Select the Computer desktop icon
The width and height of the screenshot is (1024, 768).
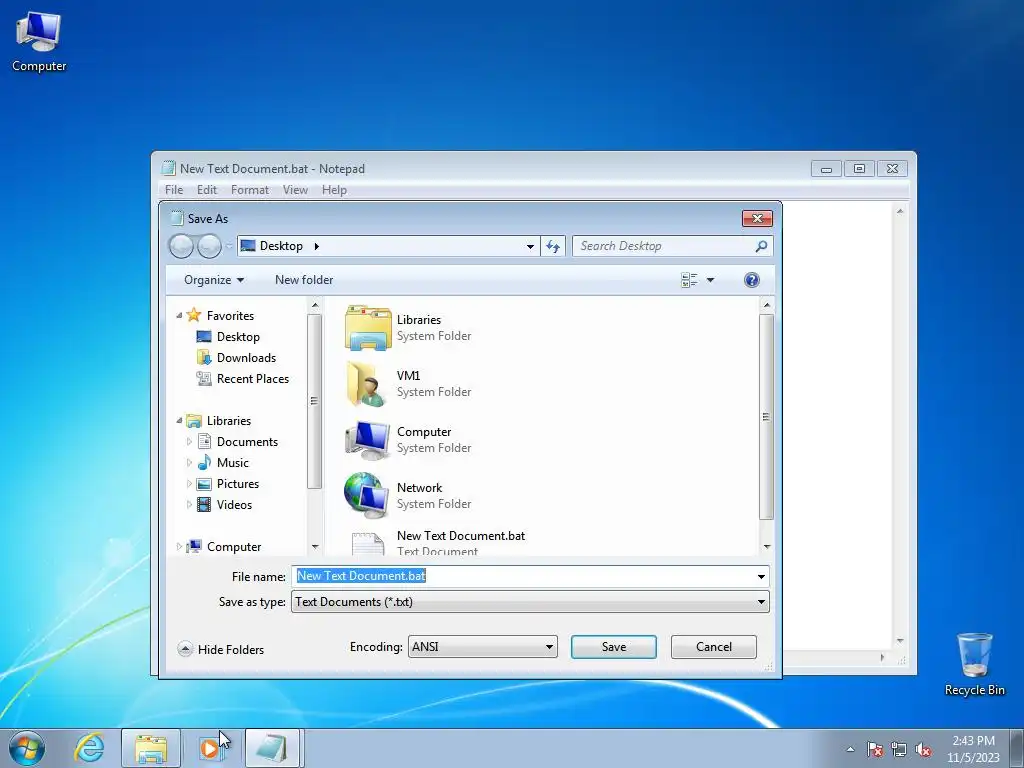pos(39,42)
